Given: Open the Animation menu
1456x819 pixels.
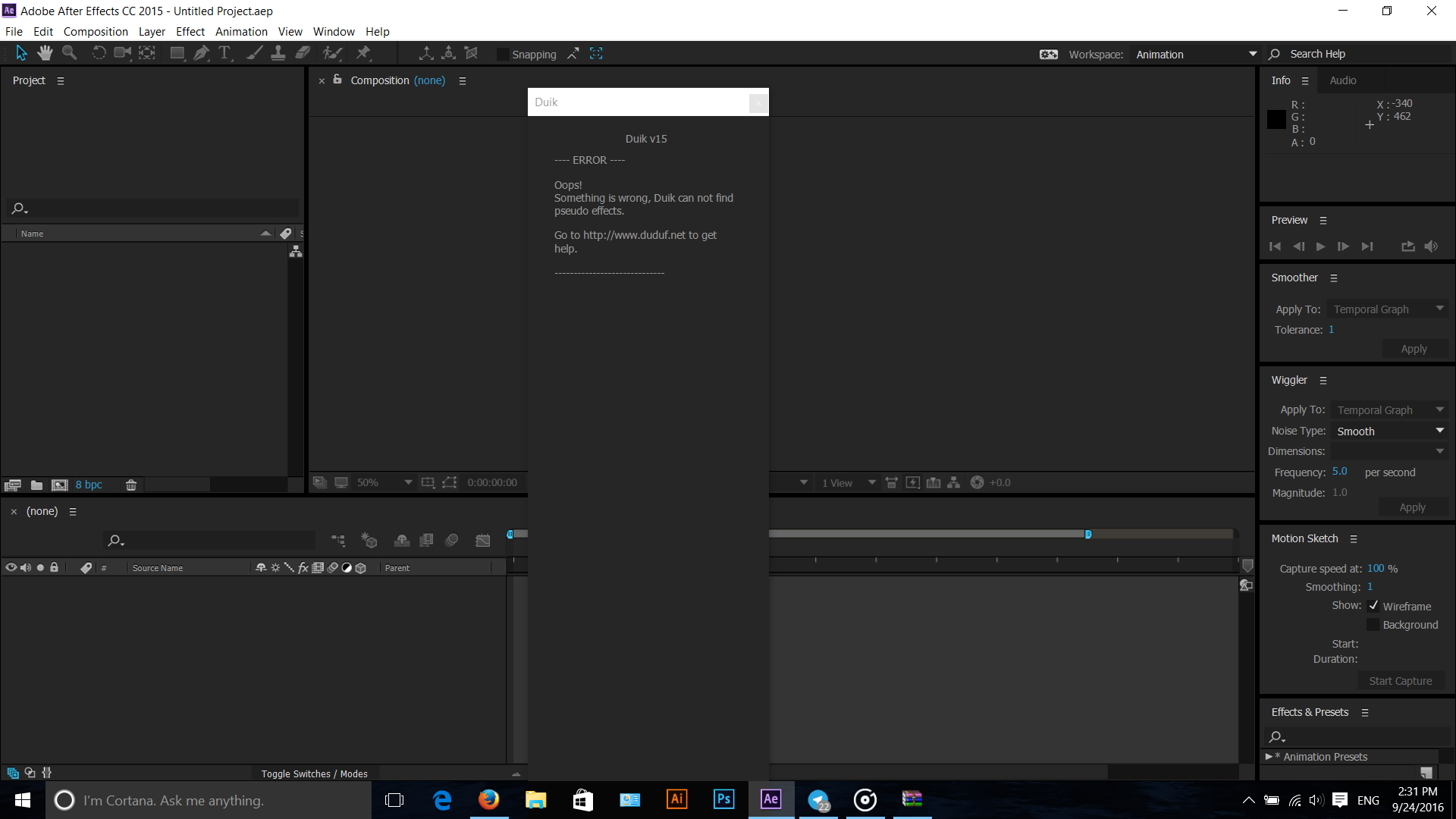Looking at the screenshot, I should 241,32.
